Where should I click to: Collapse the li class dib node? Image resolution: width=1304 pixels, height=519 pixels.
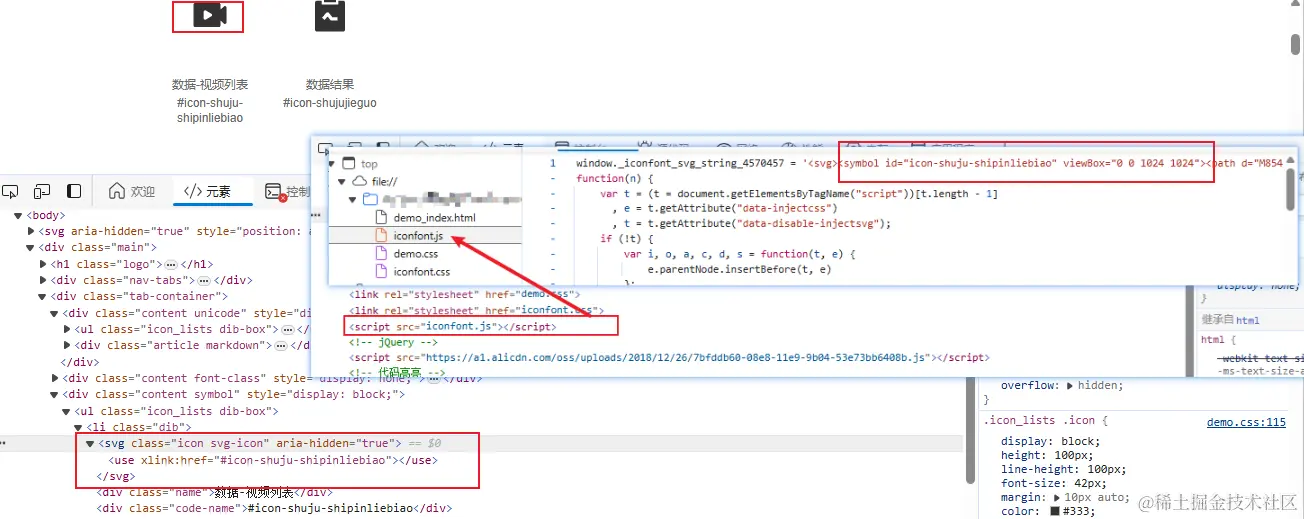(x=79, y=427)
